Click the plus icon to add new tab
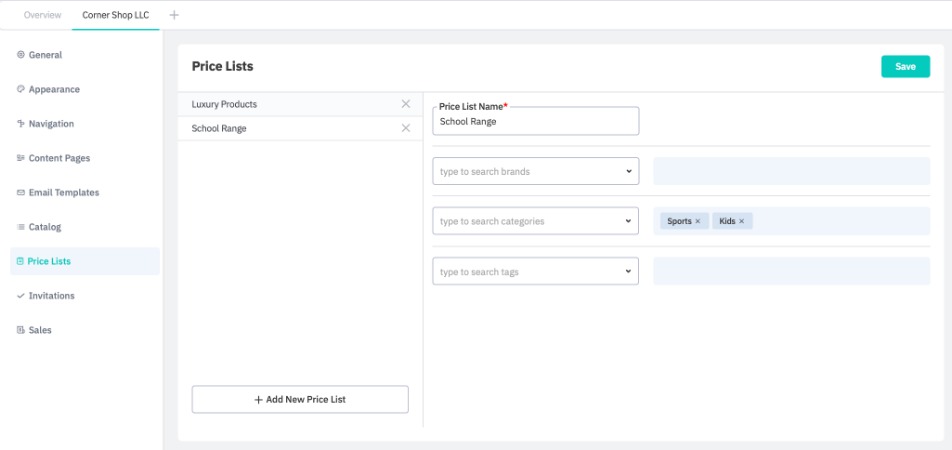The height and width of the screenshot is (450, 952). click(175, 15)
